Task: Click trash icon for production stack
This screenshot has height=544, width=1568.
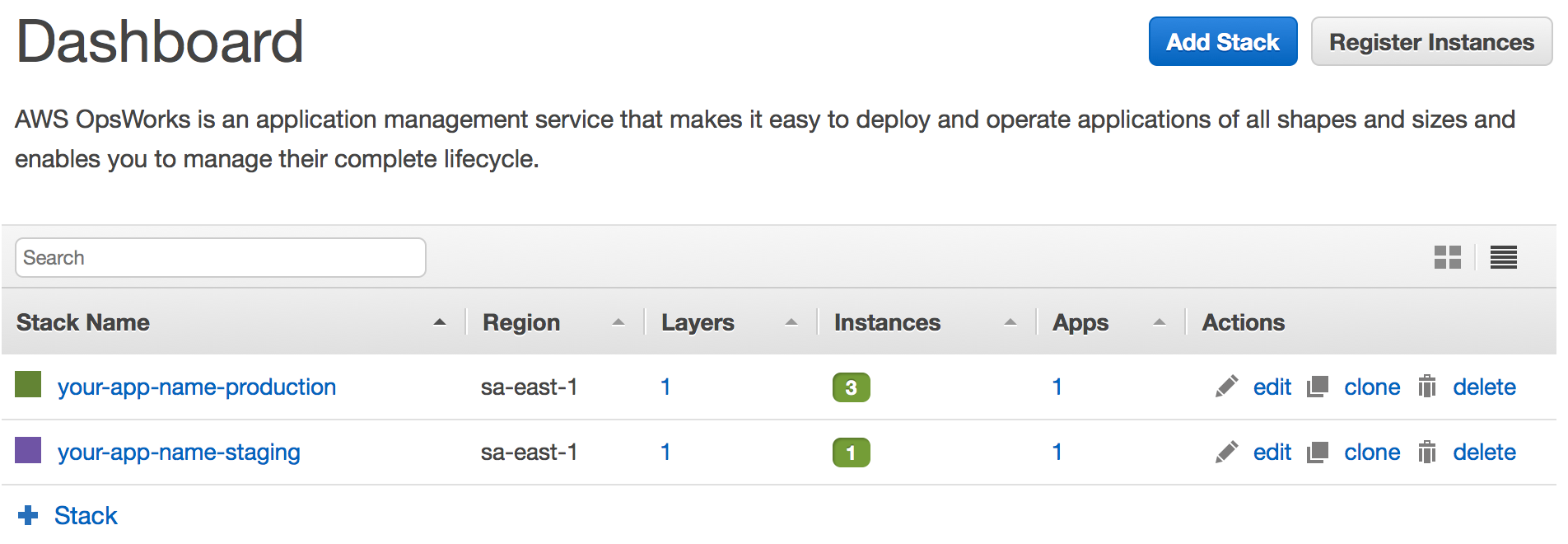Action: coord(1427,386)
